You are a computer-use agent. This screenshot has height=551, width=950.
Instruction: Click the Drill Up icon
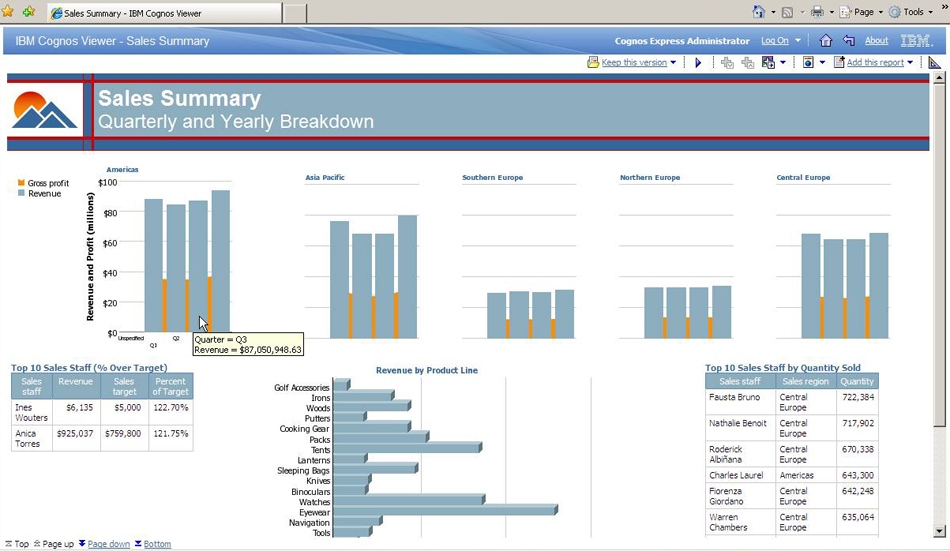click(748, 62)
